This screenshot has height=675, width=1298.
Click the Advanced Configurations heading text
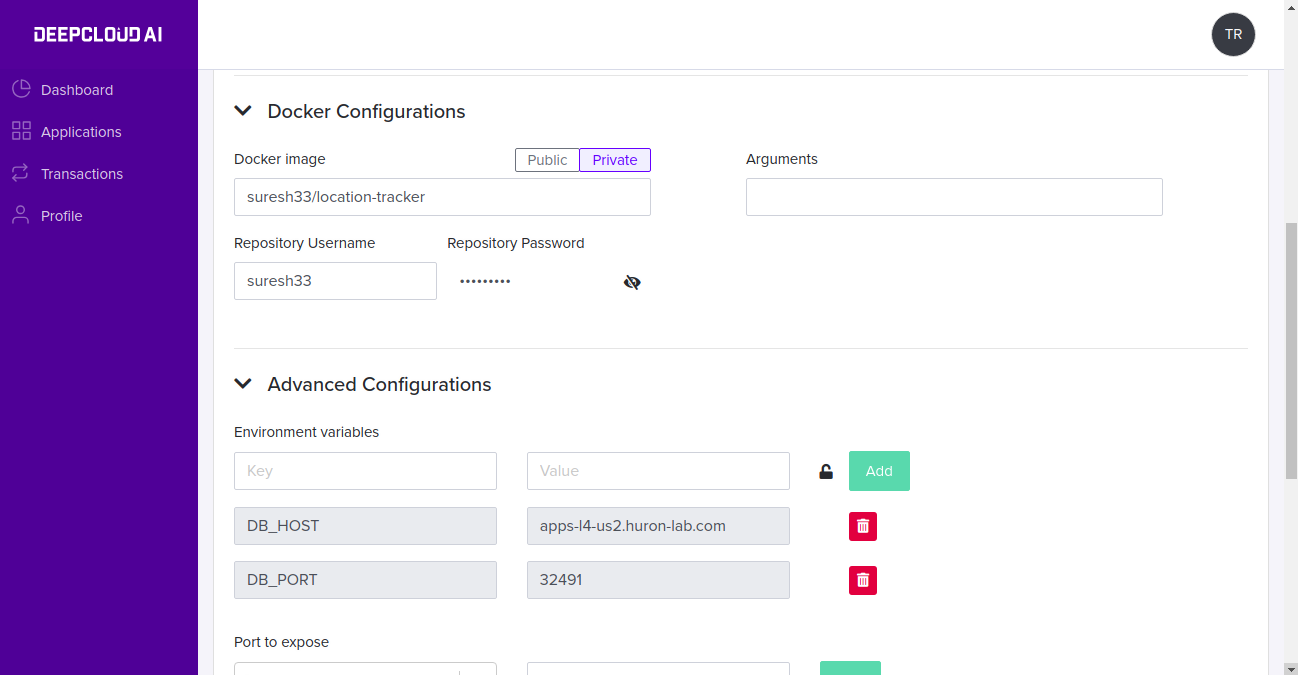(379, 384)
